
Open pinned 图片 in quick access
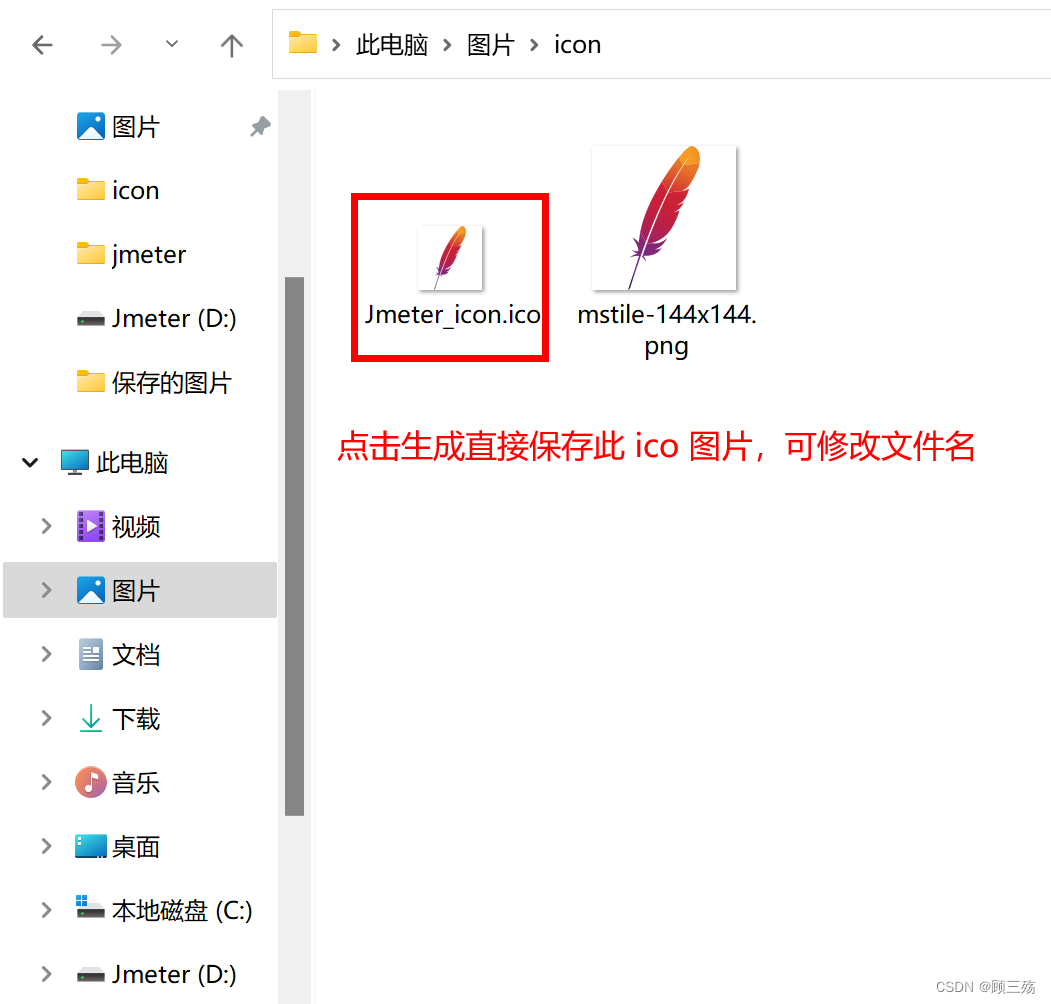(118, 127)
